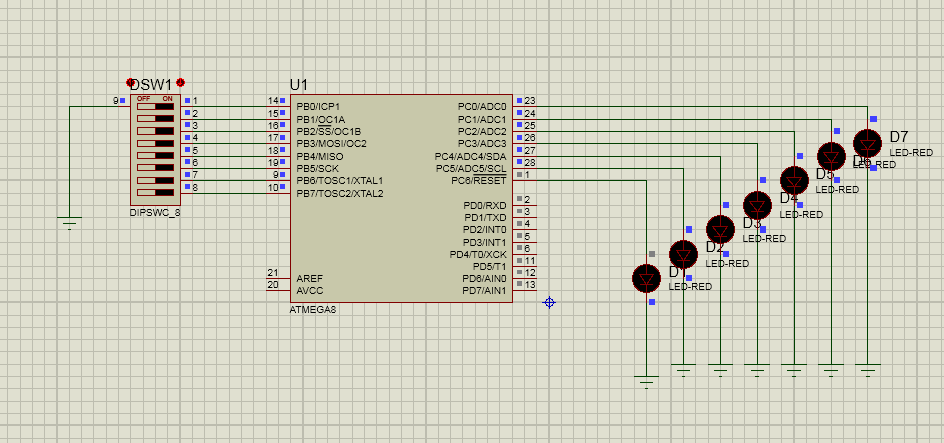Image resolution: width=944 pixels, height=443 pixels.
Task: Click the ground symbol below LED D2
Action: (x=683, y=370)
